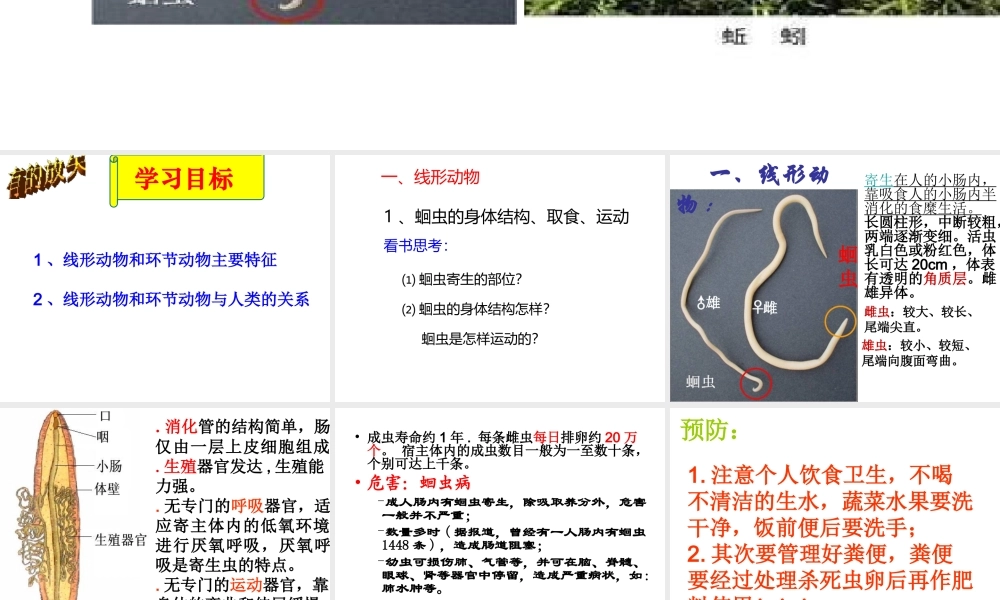1000x600 pixels.
Task: Click the title 一、线形动 on photo slide
Action: tap(768, 175)
